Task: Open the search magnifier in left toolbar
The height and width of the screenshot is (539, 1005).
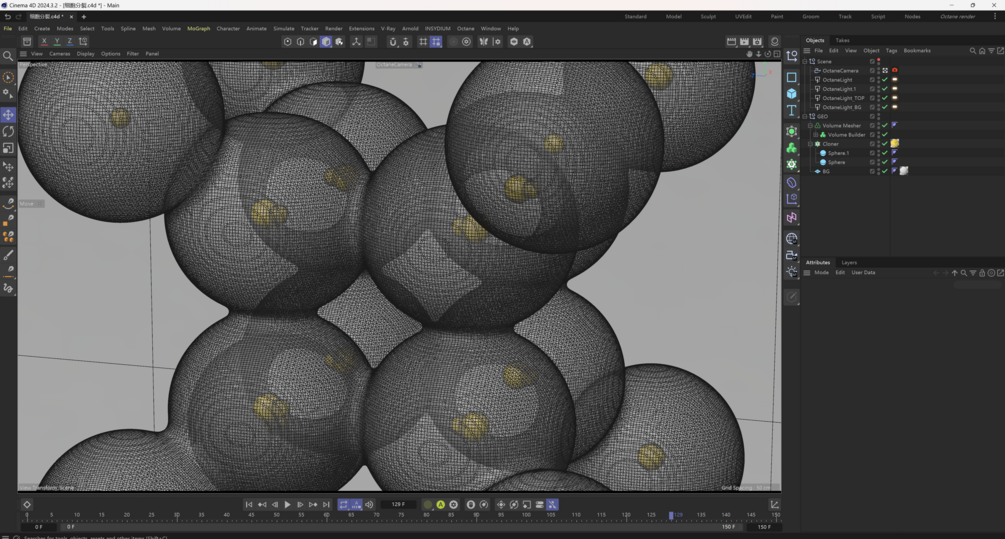Action: tap(8, 56)
